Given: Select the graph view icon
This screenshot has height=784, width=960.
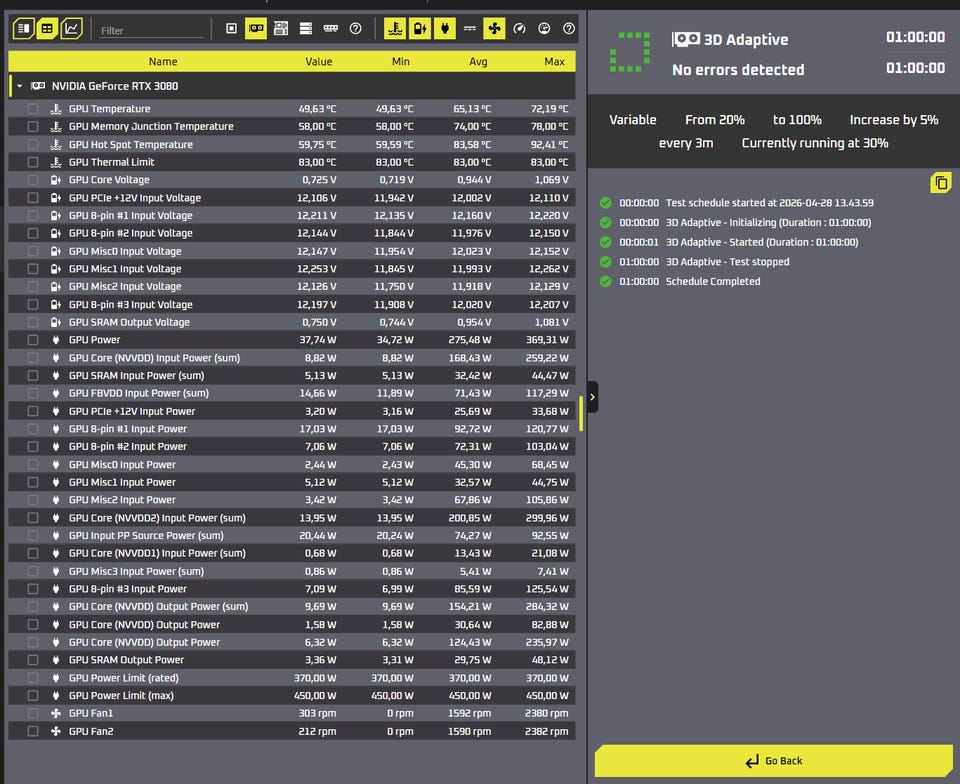Looking at the screenshot, I should 72,28.
